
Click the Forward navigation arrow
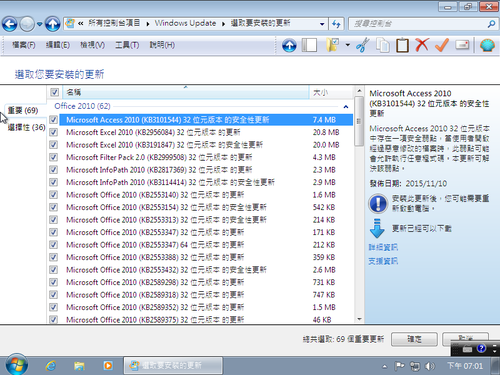(x=27, y=24)
